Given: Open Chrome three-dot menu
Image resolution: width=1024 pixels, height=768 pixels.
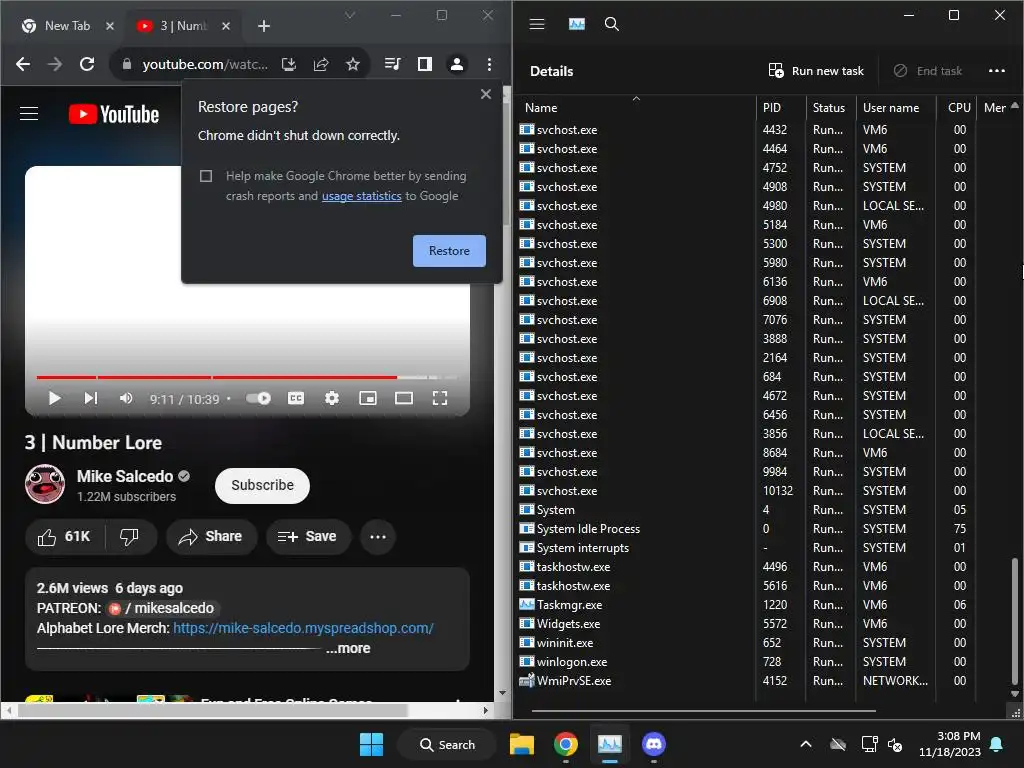Looking at the screenshot, I should tap(489, 64).
